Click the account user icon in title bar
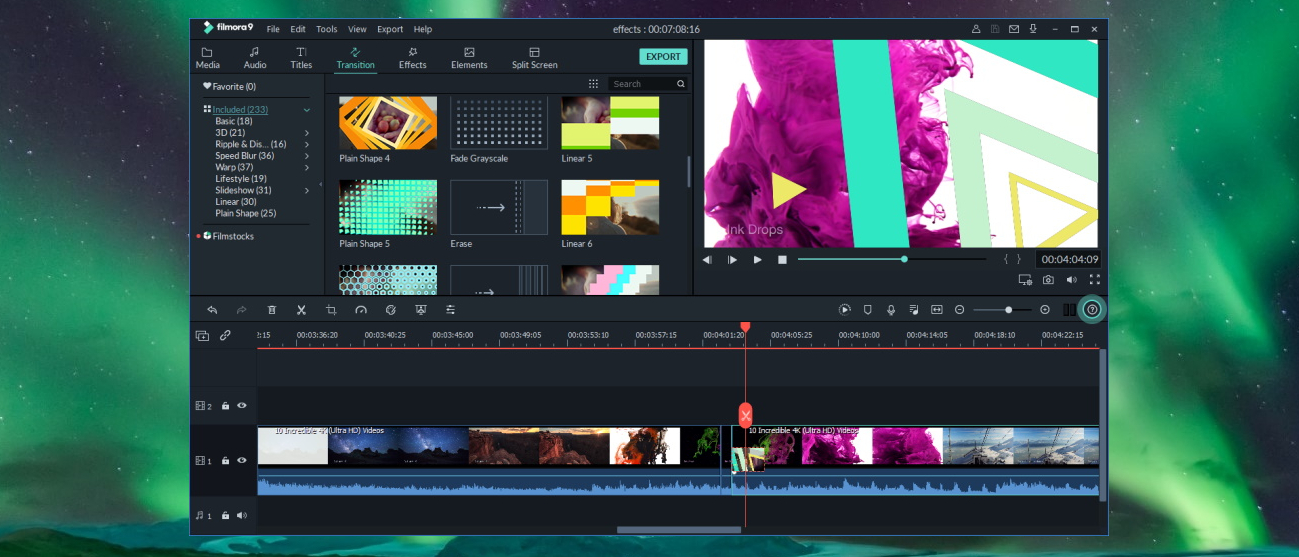The height and width of the screenshot is (557, 1299). (975, 29)
